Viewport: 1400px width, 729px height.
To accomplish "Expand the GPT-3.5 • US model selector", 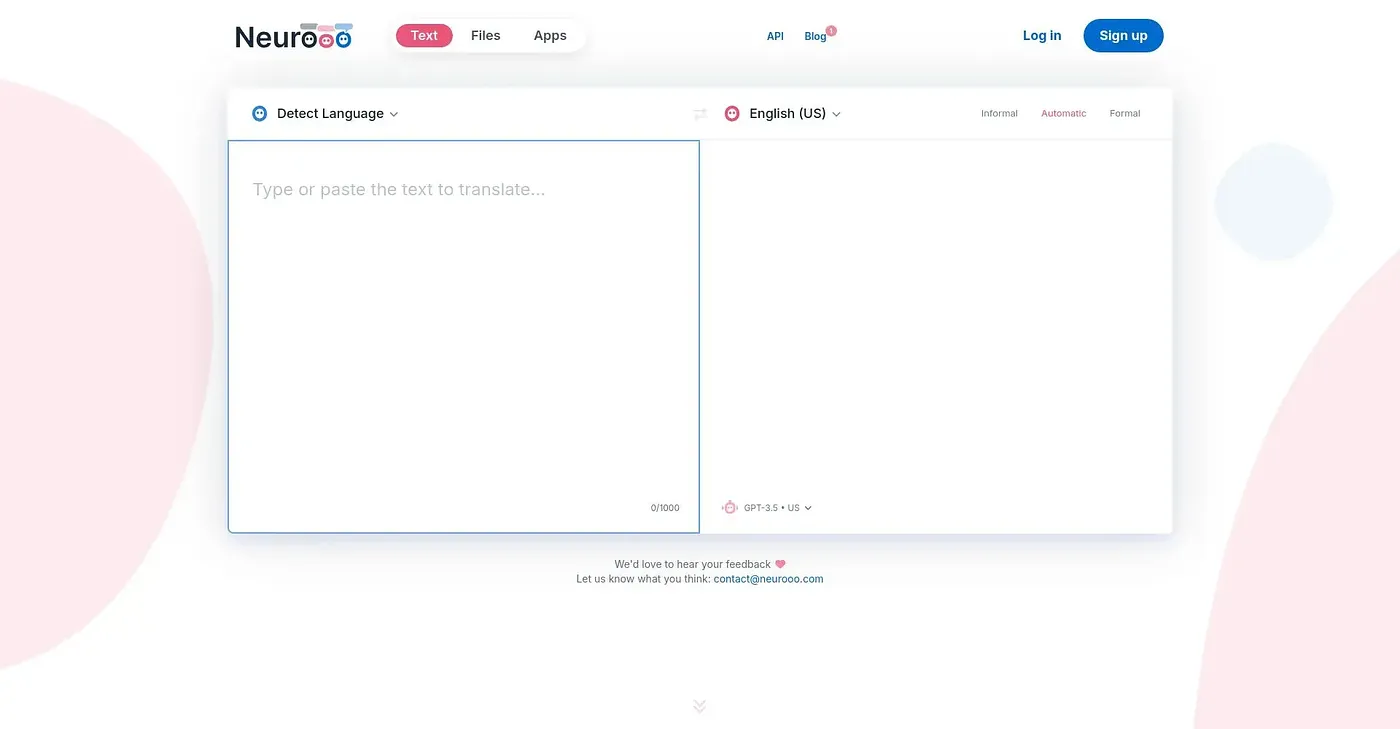I will [x=777, y=508].
